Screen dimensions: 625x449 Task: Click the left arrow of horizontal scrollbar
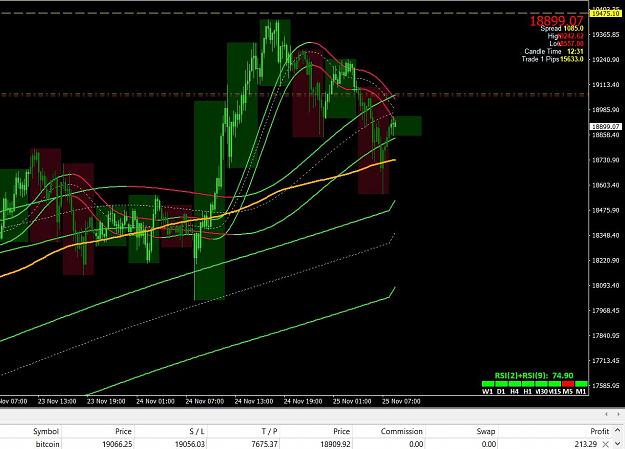(606, 414)
